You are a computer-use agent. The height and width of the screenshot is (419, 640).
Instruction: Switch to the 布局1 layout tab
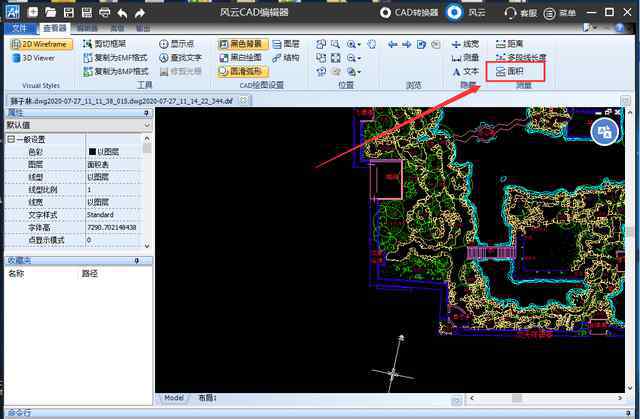click(207, 398)
